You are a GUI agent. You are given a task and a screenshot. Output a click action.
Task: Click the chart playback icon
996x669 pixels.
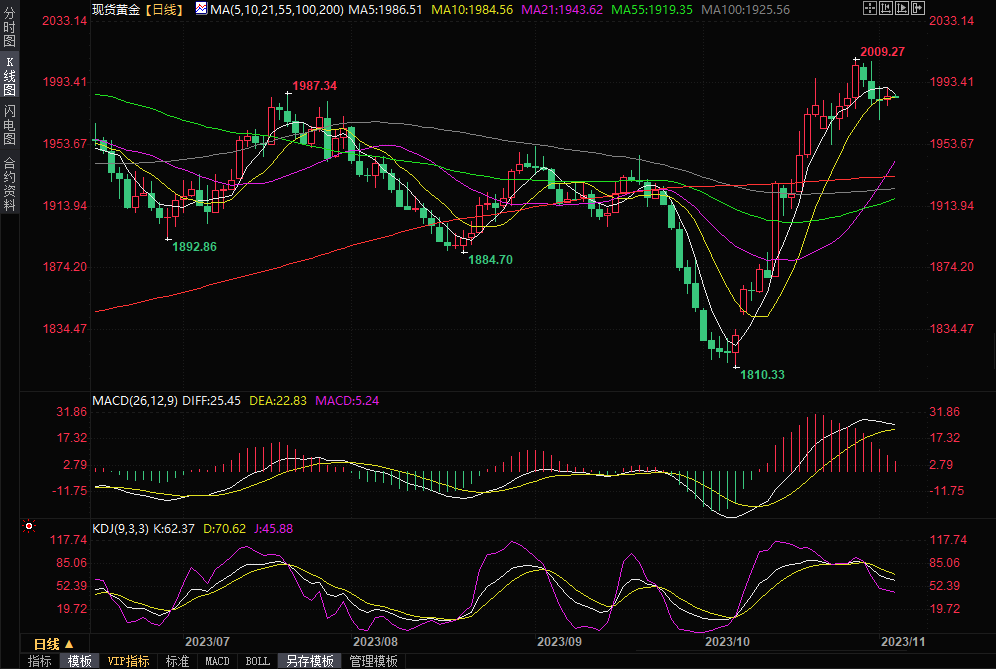901,9
